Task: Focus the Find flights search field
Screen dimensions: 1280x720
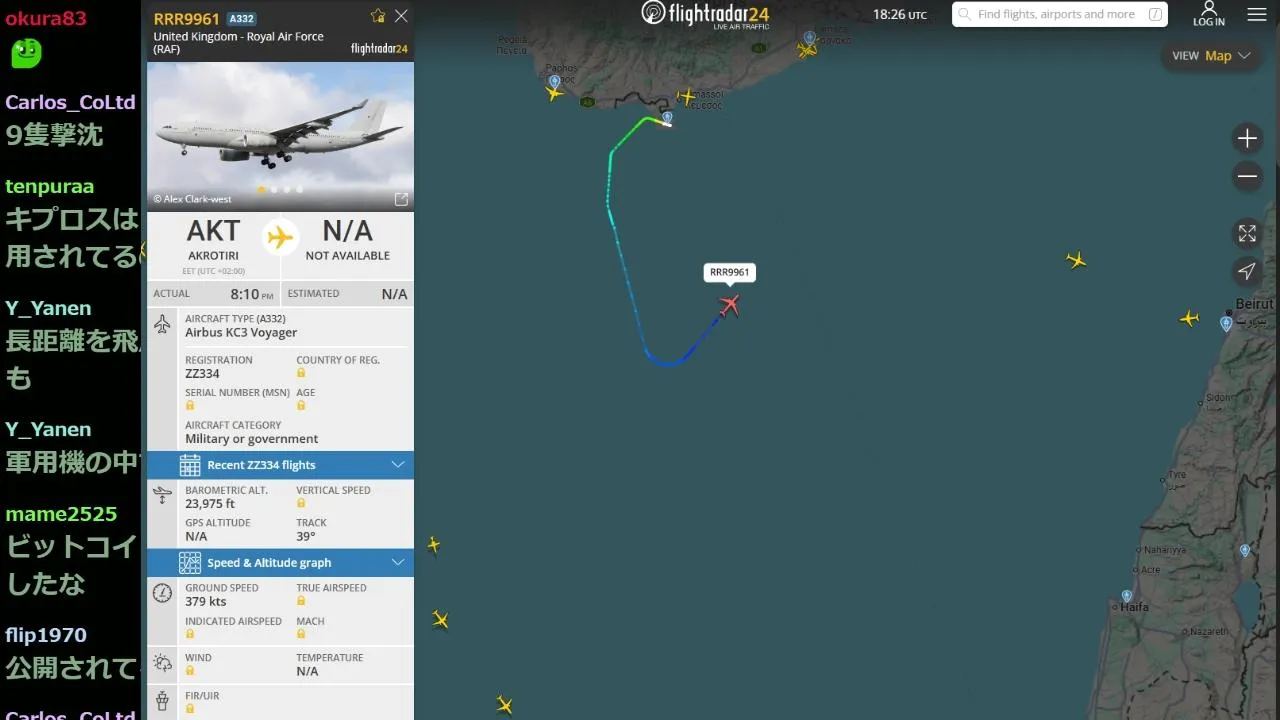Action: 1060,14
